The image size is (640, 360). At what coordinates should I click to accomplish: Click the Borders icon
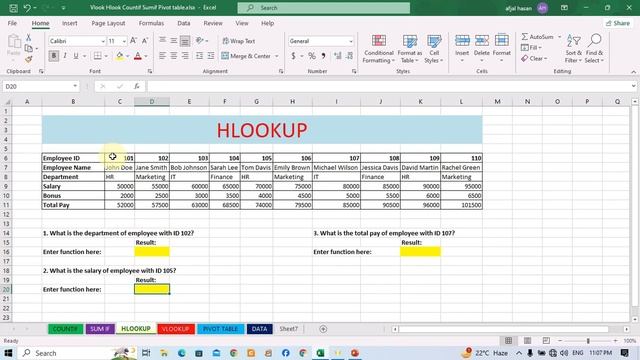pos(97,56)
